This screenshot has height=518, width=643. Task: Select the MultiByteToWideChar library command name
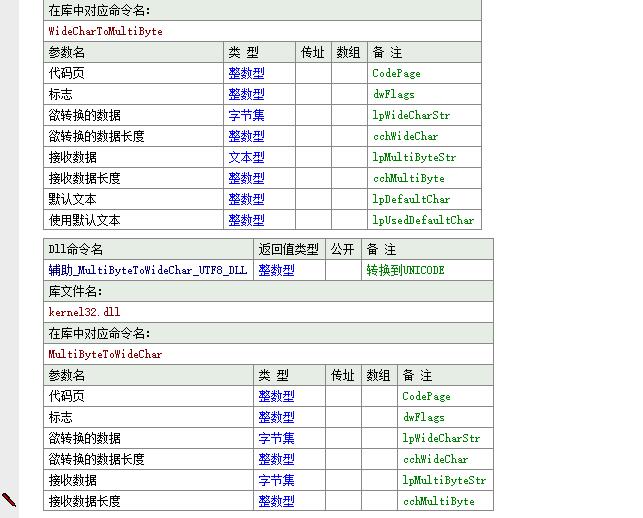tap(105, 354)
